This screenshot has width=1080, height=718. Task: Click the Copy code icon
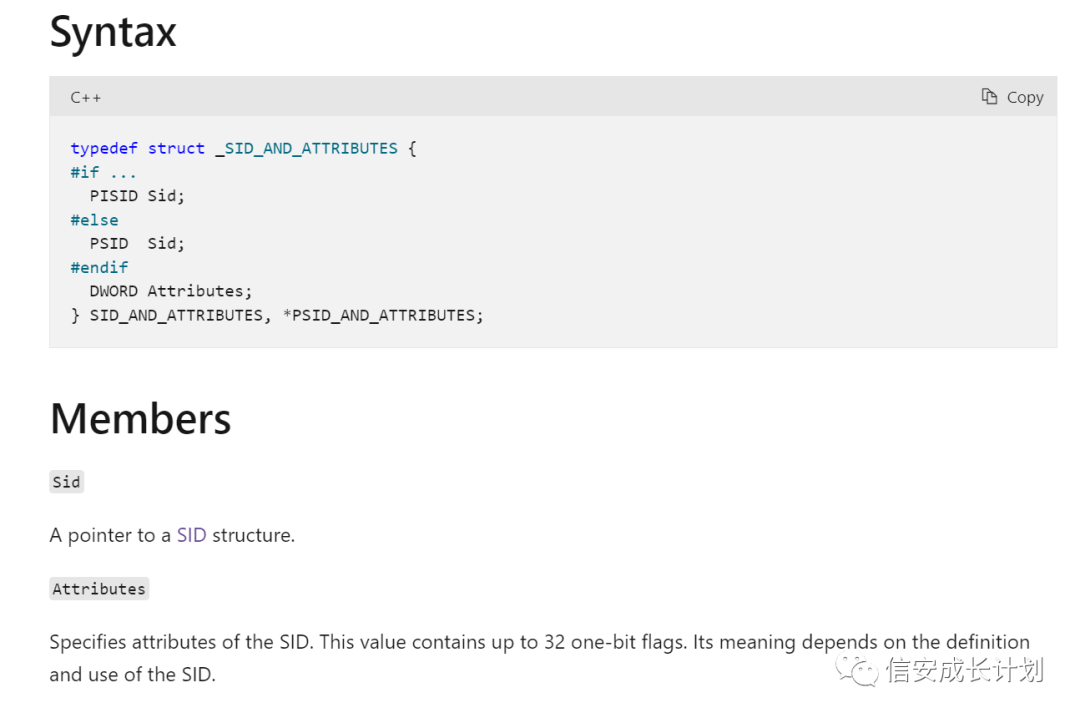(989, 96)
